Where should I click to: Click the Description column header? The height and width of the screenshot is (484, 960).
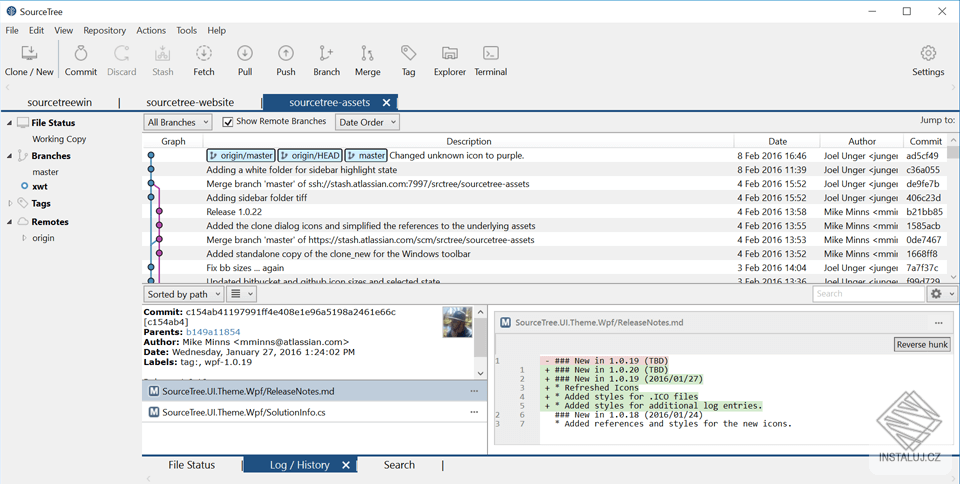[469, 141]
